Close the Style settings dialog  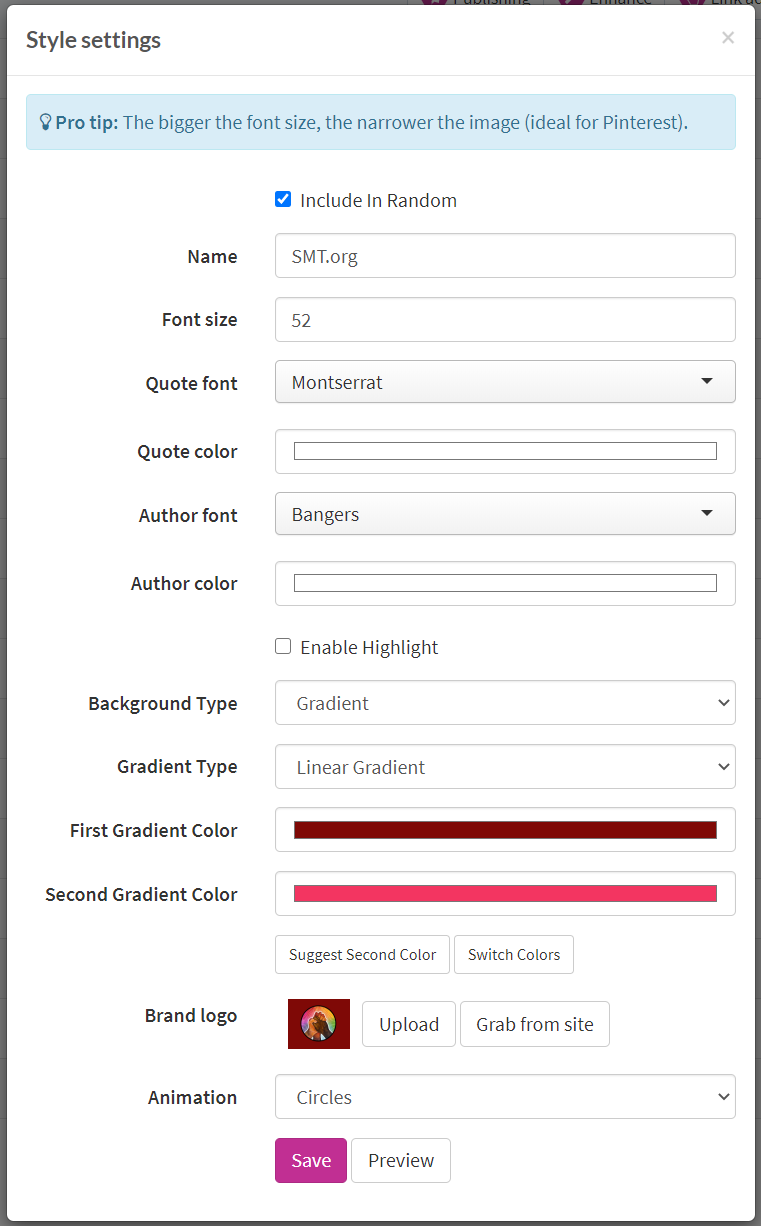(x=728, y=38)
